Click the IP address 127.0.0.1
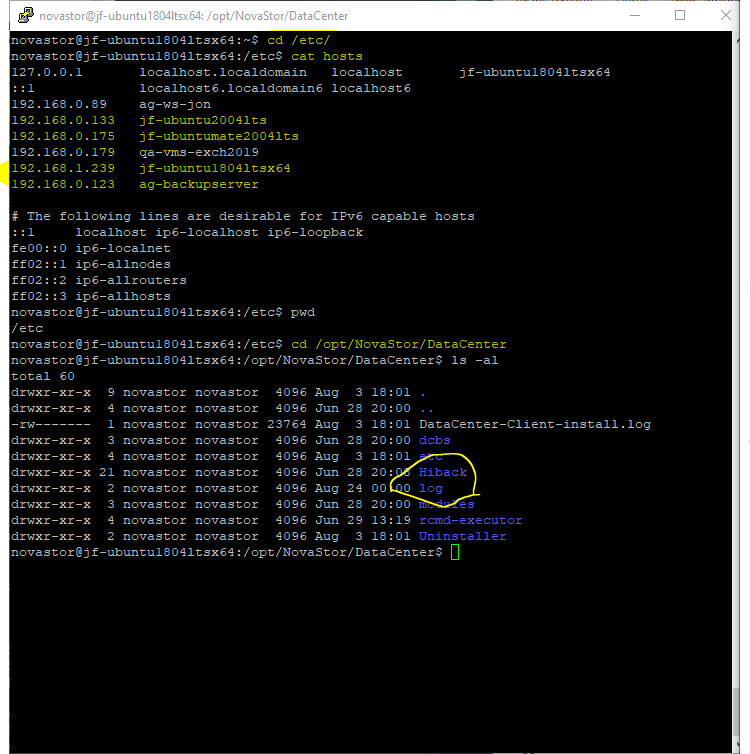This screenshot has height=754, width=750. [x=47, y=72]
